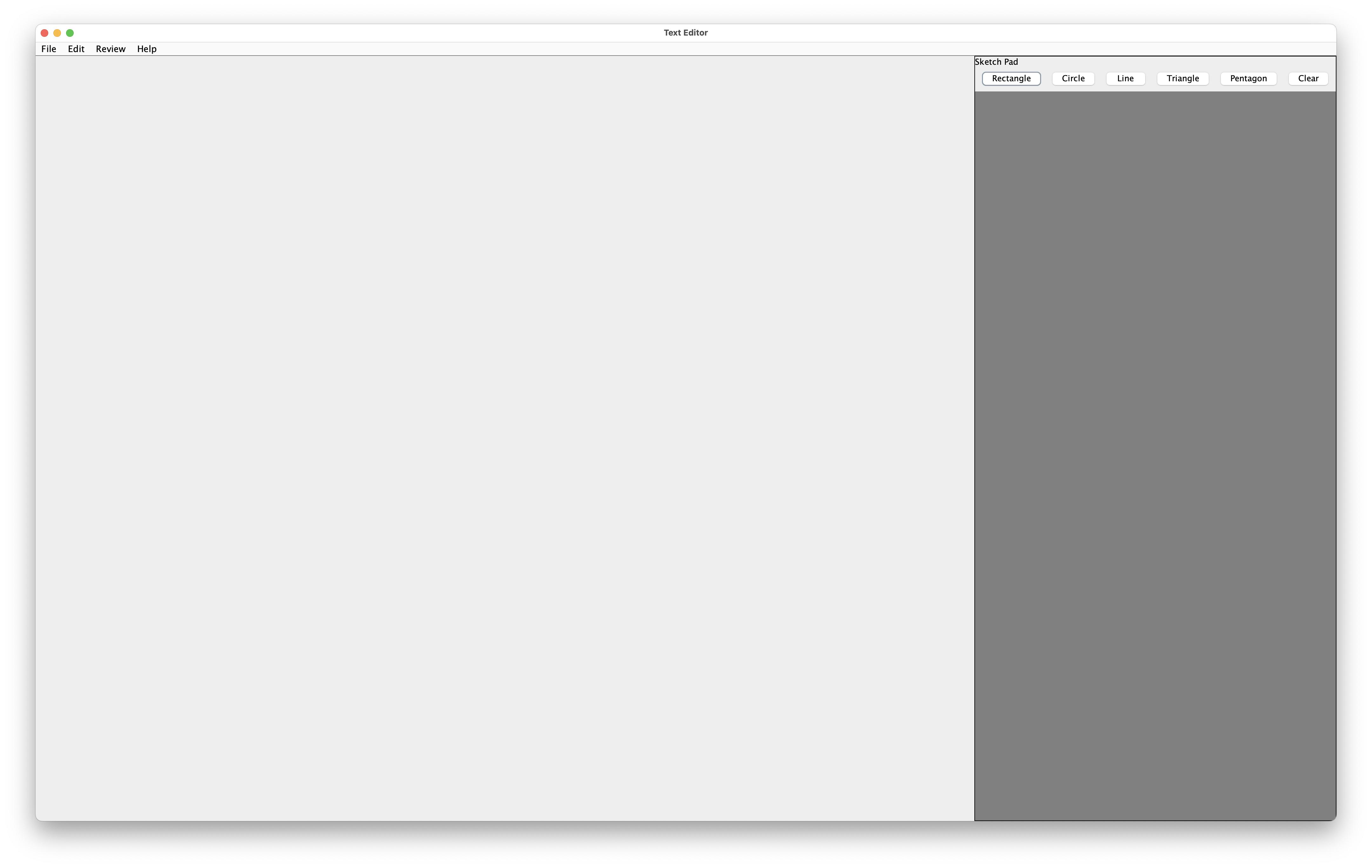Screen dimensions: 1372x868
Task: Click the Sketch Pad panel label
Action: click(x=997, y=62)
